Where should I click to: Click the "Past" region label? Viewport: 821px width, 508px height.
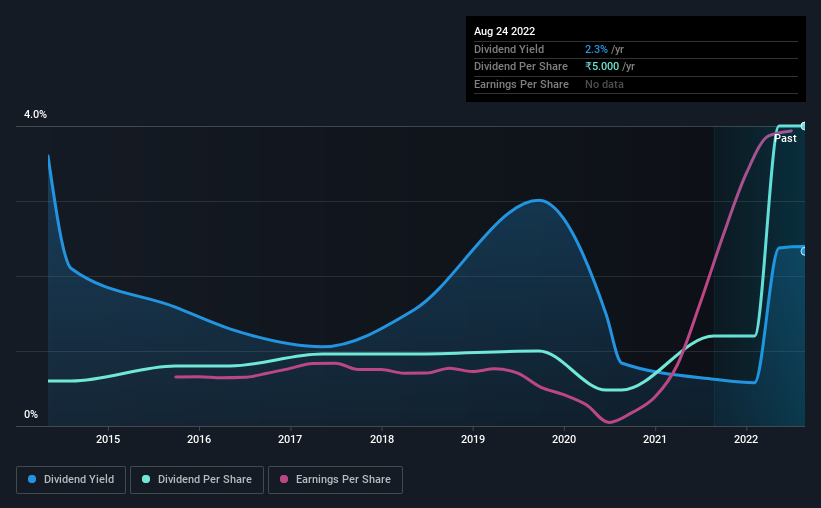point(786,139)
